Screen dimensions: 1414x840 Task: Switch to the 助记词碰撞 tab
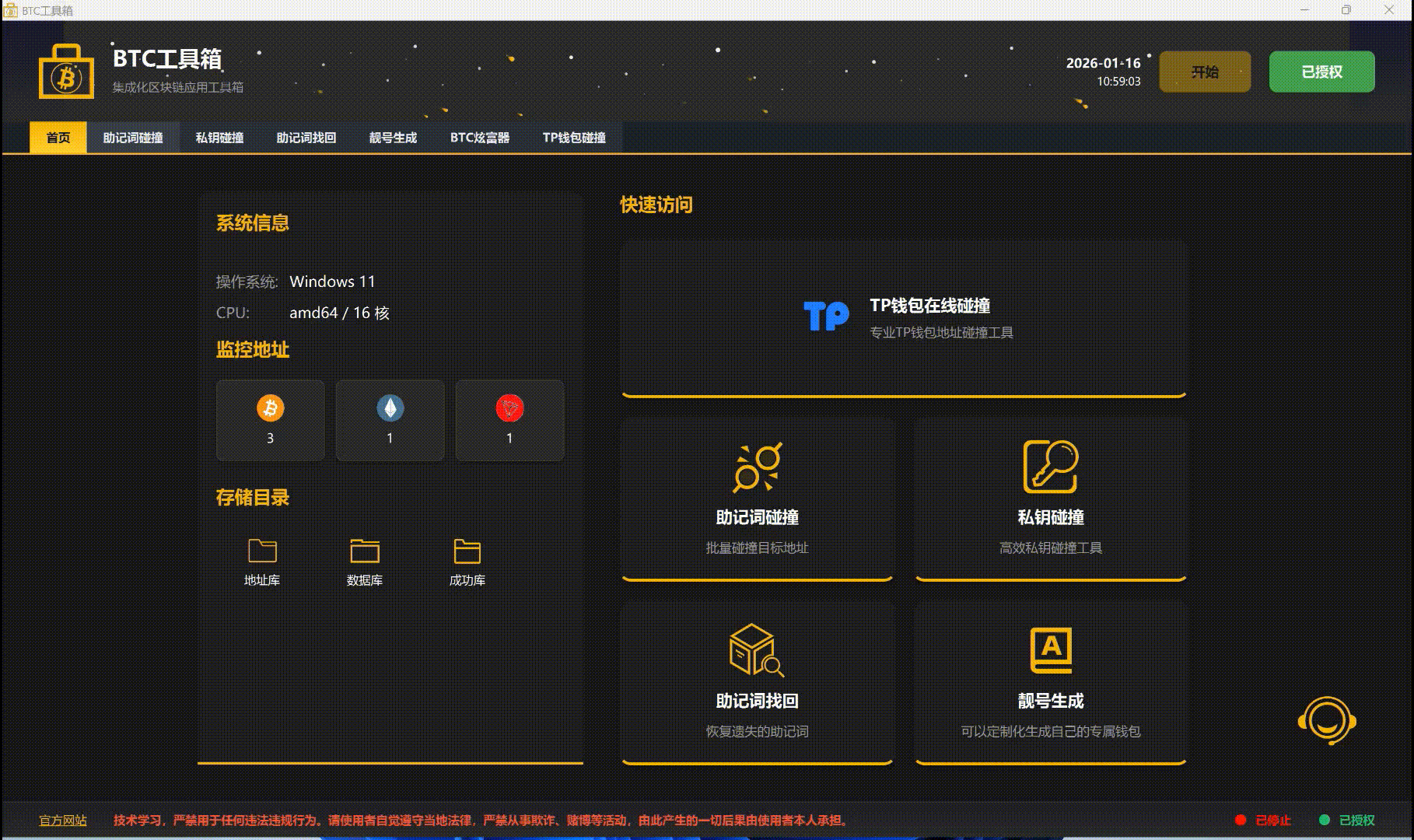pyautogui.click(x=133, y=138)
